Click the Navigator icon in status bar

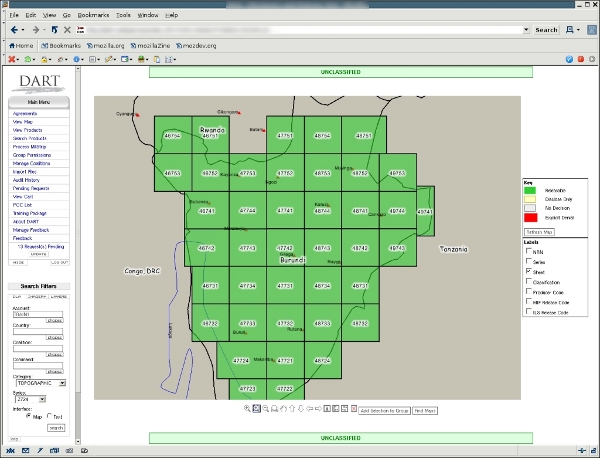(10, 451)
